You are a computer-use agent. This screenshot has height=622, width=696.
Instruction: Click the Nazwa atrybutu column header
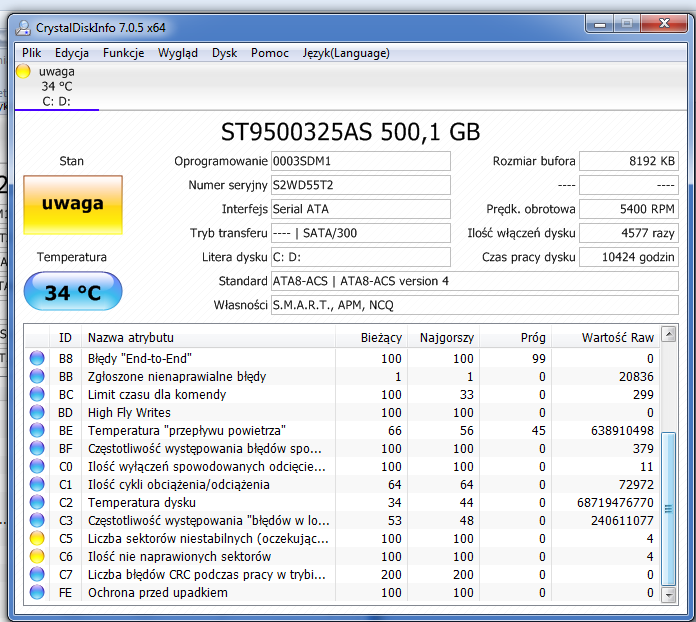point(208,338)
